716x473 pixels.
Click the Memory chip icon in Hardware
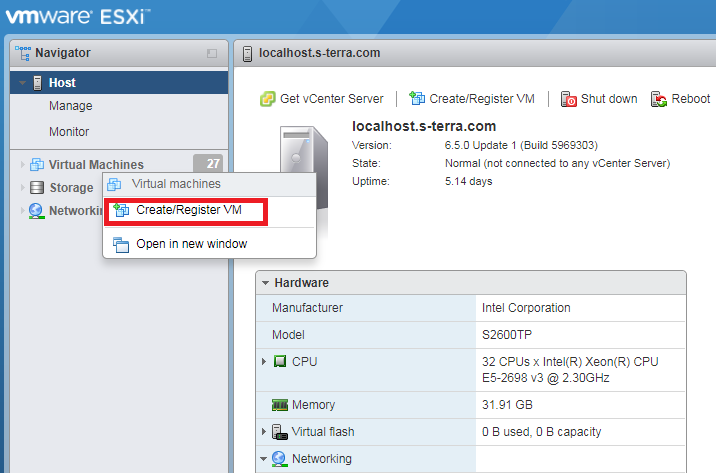(280, 406)
